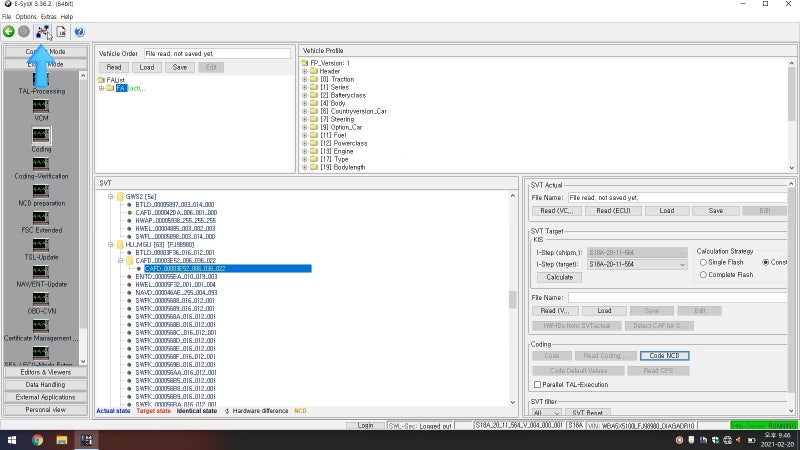Click the Vehicle Order Read button
This screenshot has width=800, height=450.
[114, 67]
